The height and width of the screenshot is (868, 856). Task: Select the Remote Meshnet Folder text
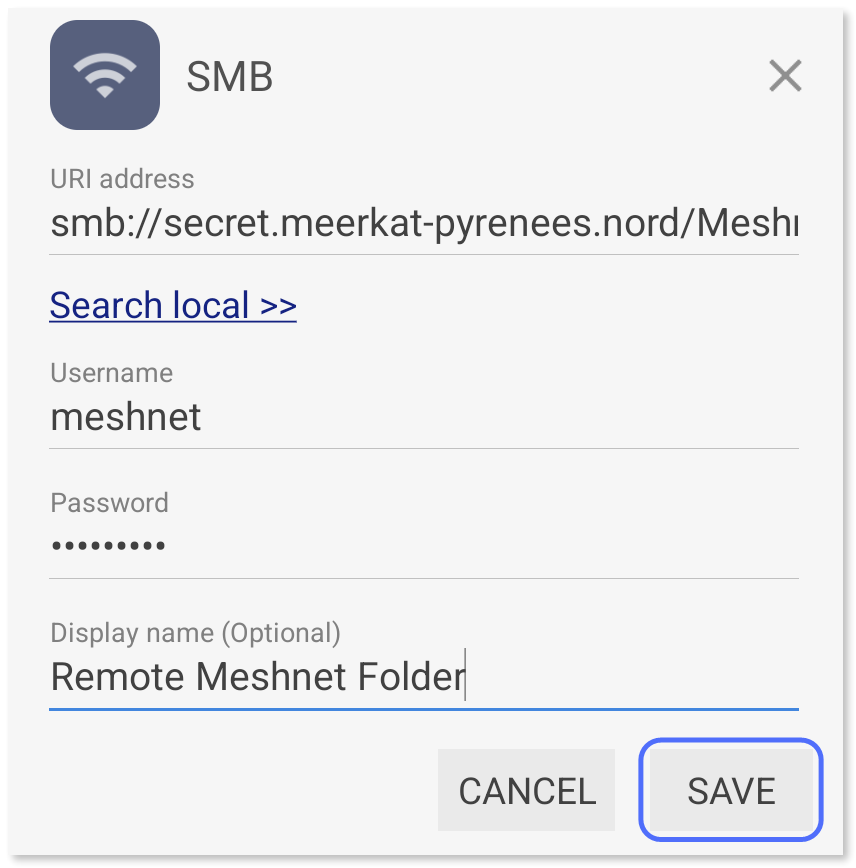[257, 677]
